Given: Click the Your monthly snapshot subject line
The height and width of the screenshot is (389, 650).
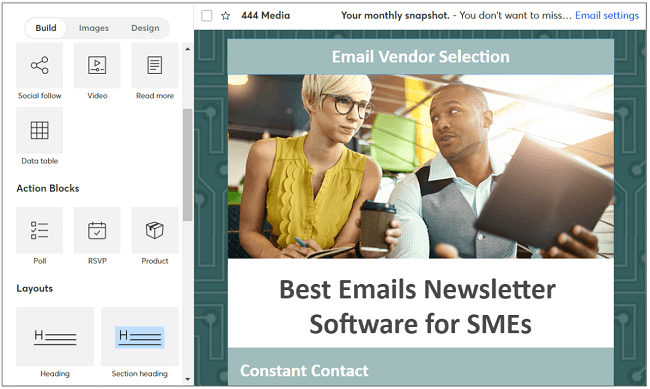Looking at the screenshot, I should click(395, 15).
